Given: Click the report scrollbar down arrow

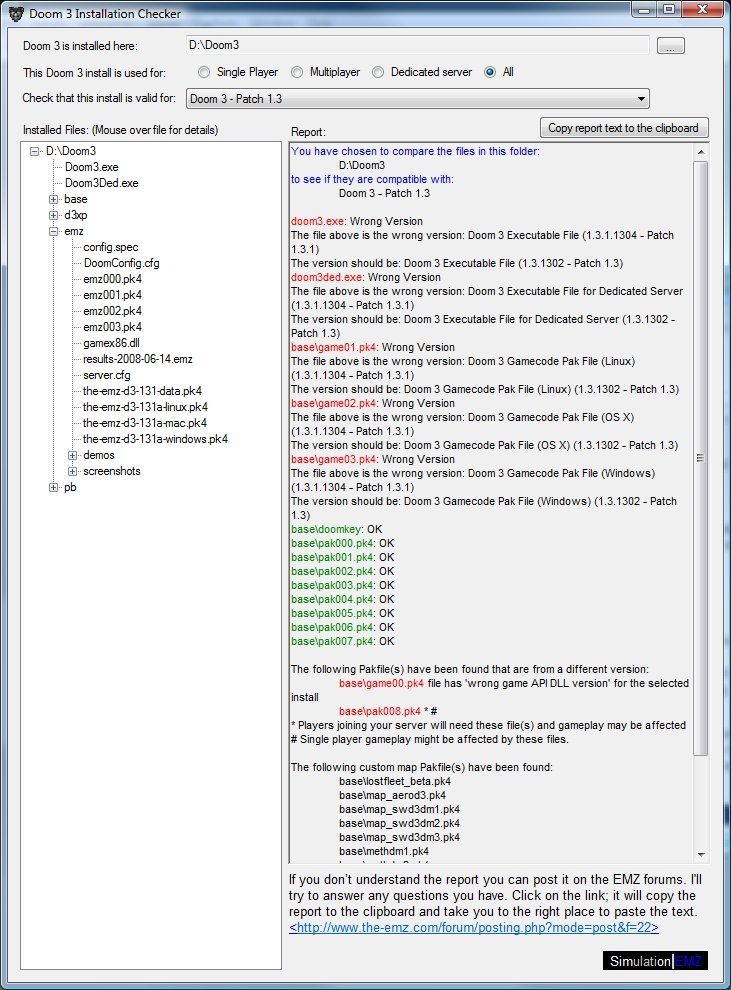Looking at the screenshot, I should tap(701, 854).
